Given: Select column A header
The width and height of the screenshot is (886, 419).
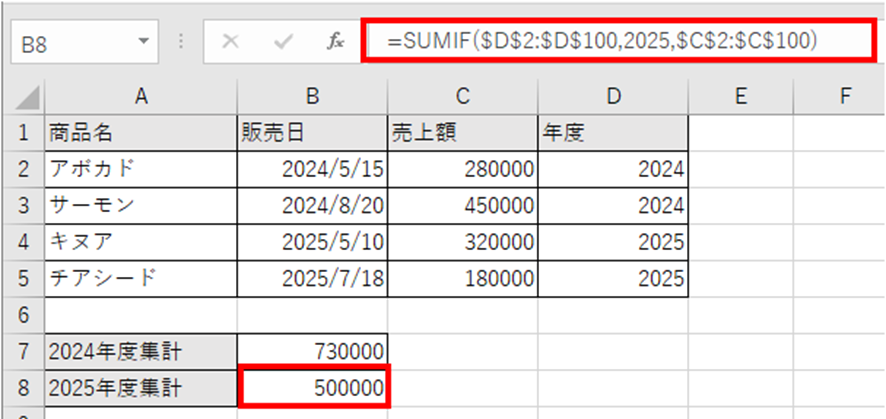Looking at the screenshot, I should (141, 96).
